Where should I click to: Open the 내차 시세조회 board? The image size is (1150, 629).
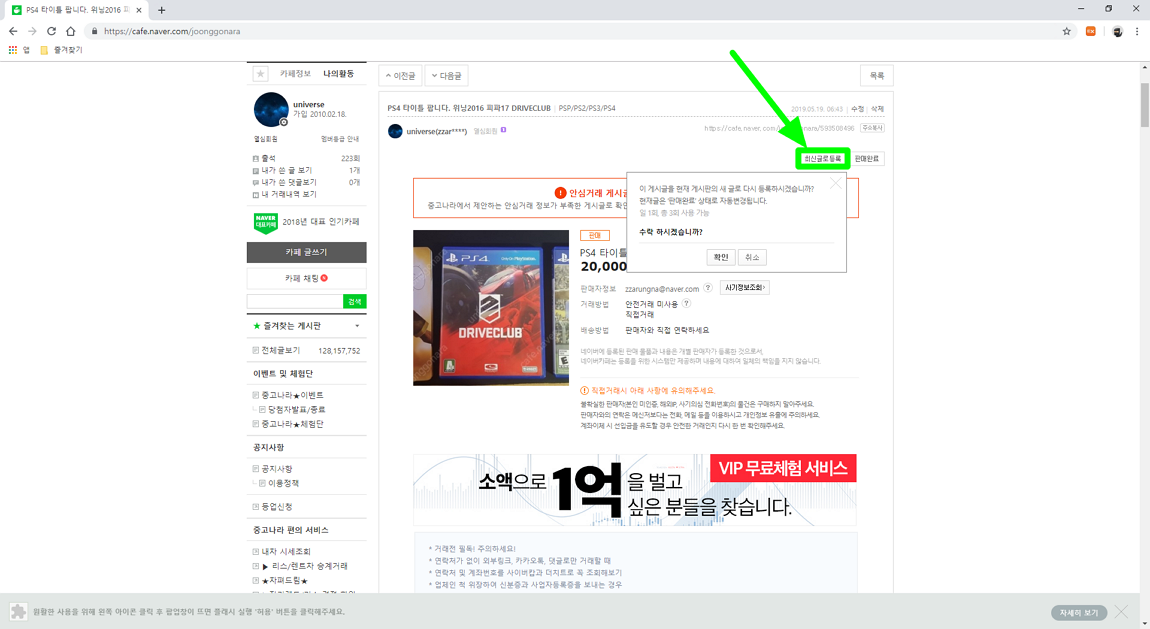[286, 551]
